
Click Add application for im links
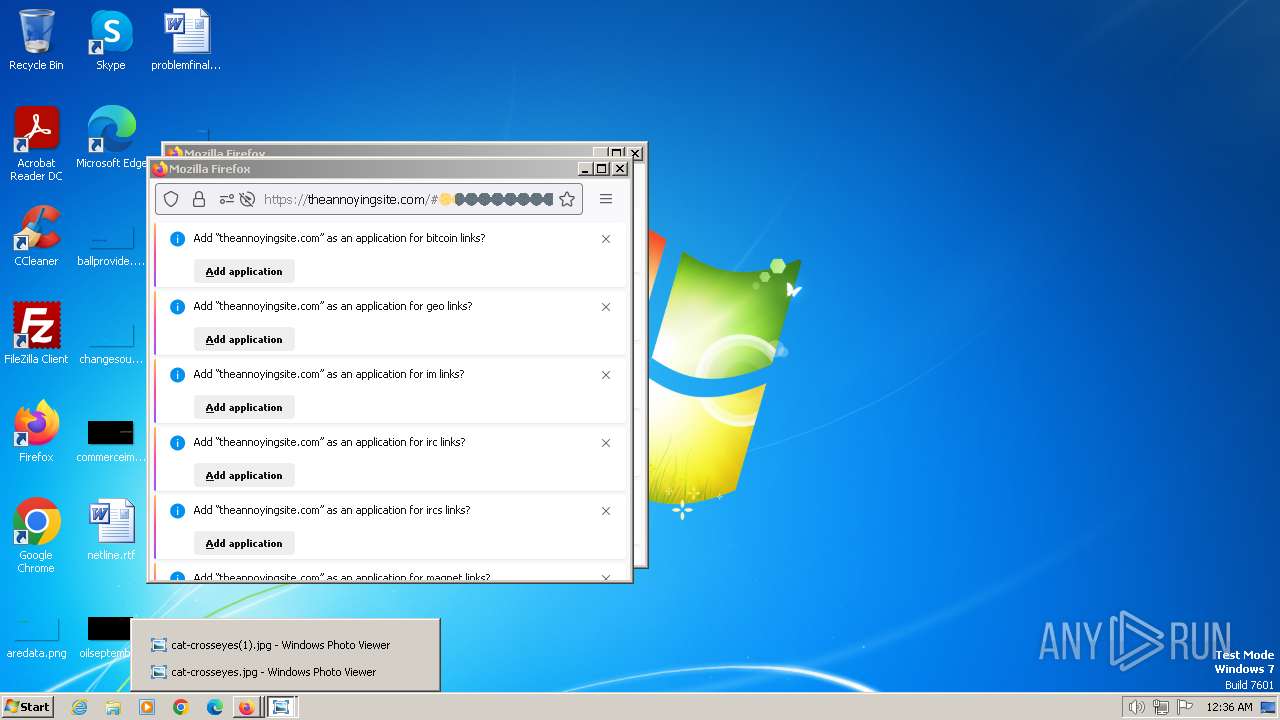pos(244,407)
